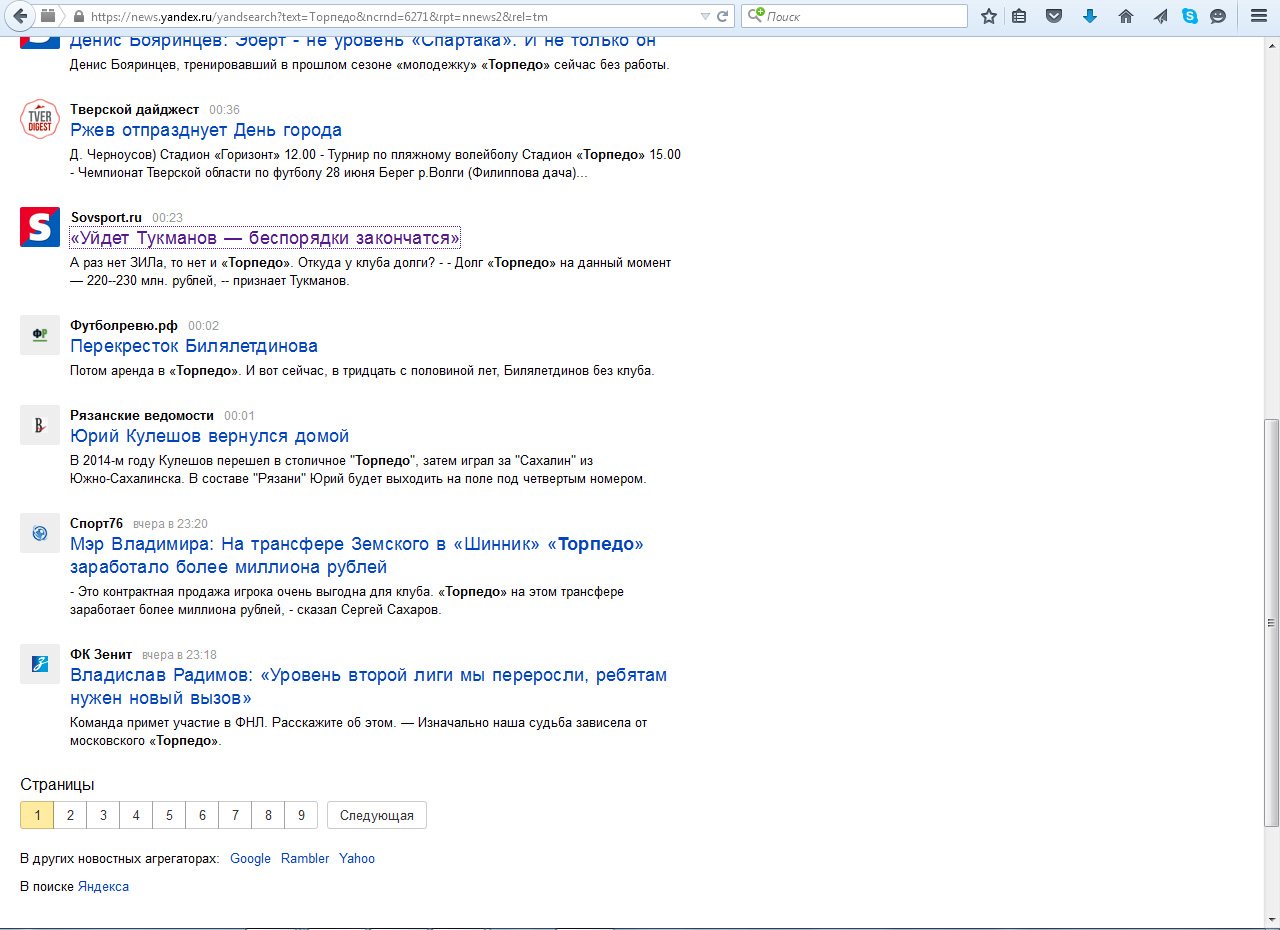
Task: Open the Владислав Радимов interview headline
Action: tap(368, 686)
